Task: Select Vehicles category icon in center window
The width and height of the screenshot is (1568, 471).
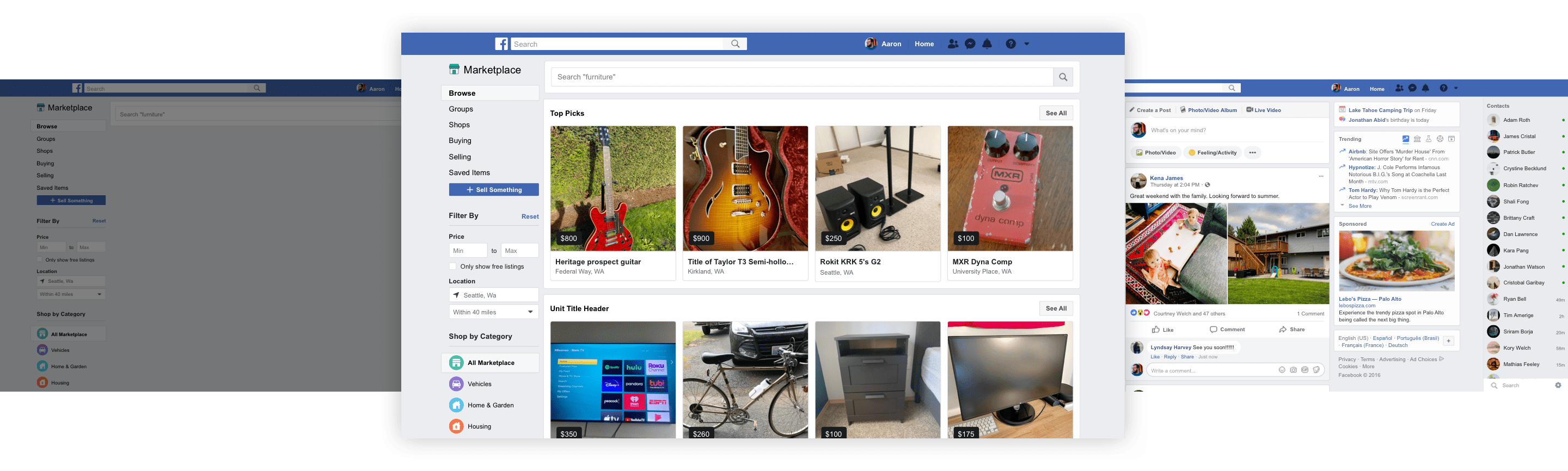Action: tap(457, 384)
